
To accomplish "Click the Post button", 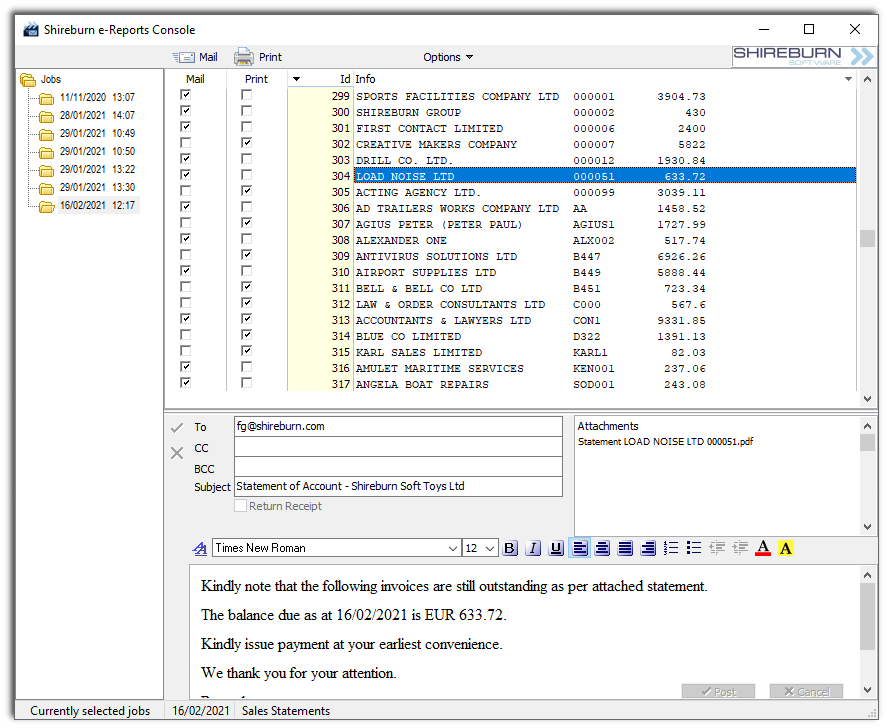I will pyautogui.click(x=718, y=691).
